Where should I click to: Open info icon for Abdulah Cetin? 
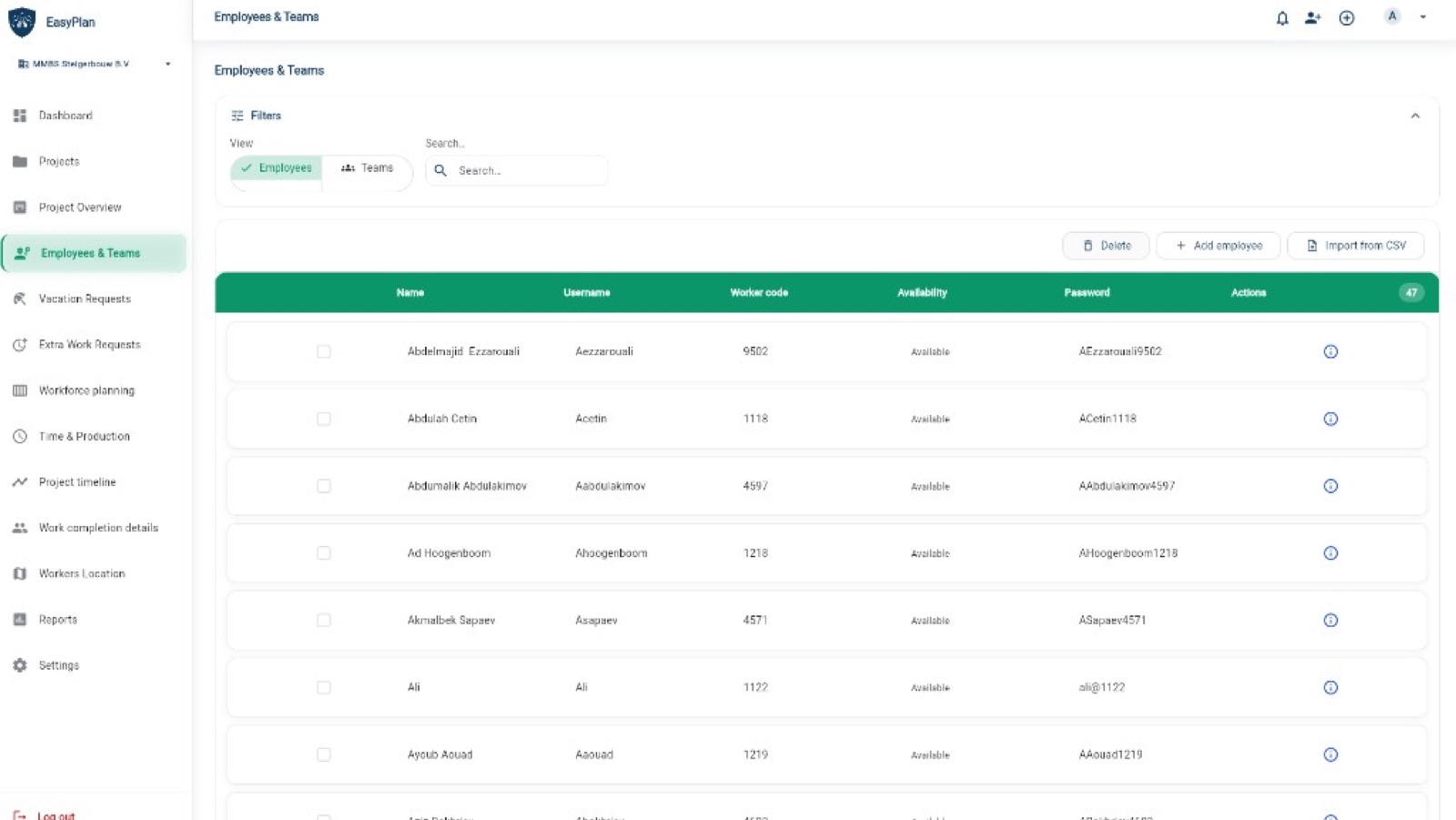(1330, 419)
